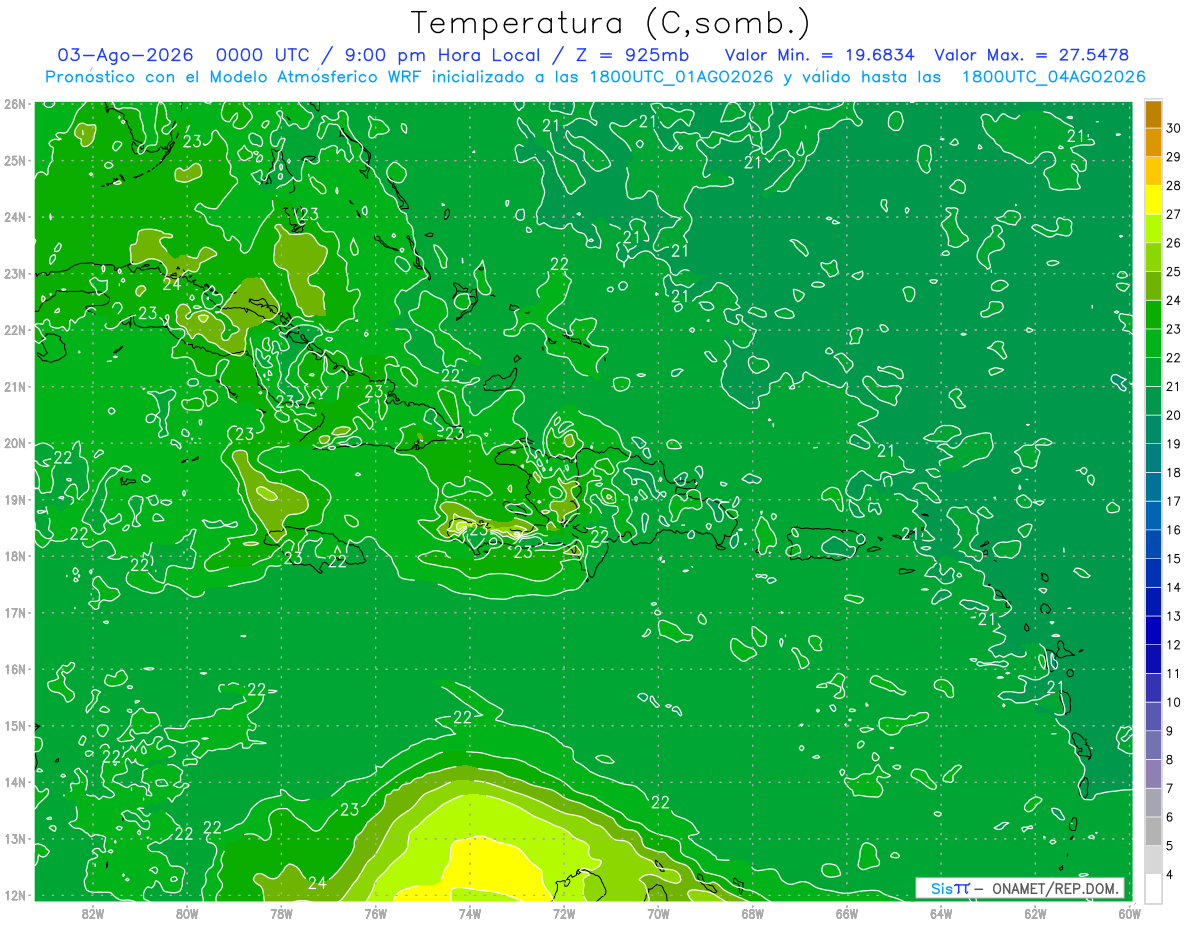The width and height of the screenshot is (1200, 927).
Task: Click the "18N" latitude label
Action: [15, 556]
